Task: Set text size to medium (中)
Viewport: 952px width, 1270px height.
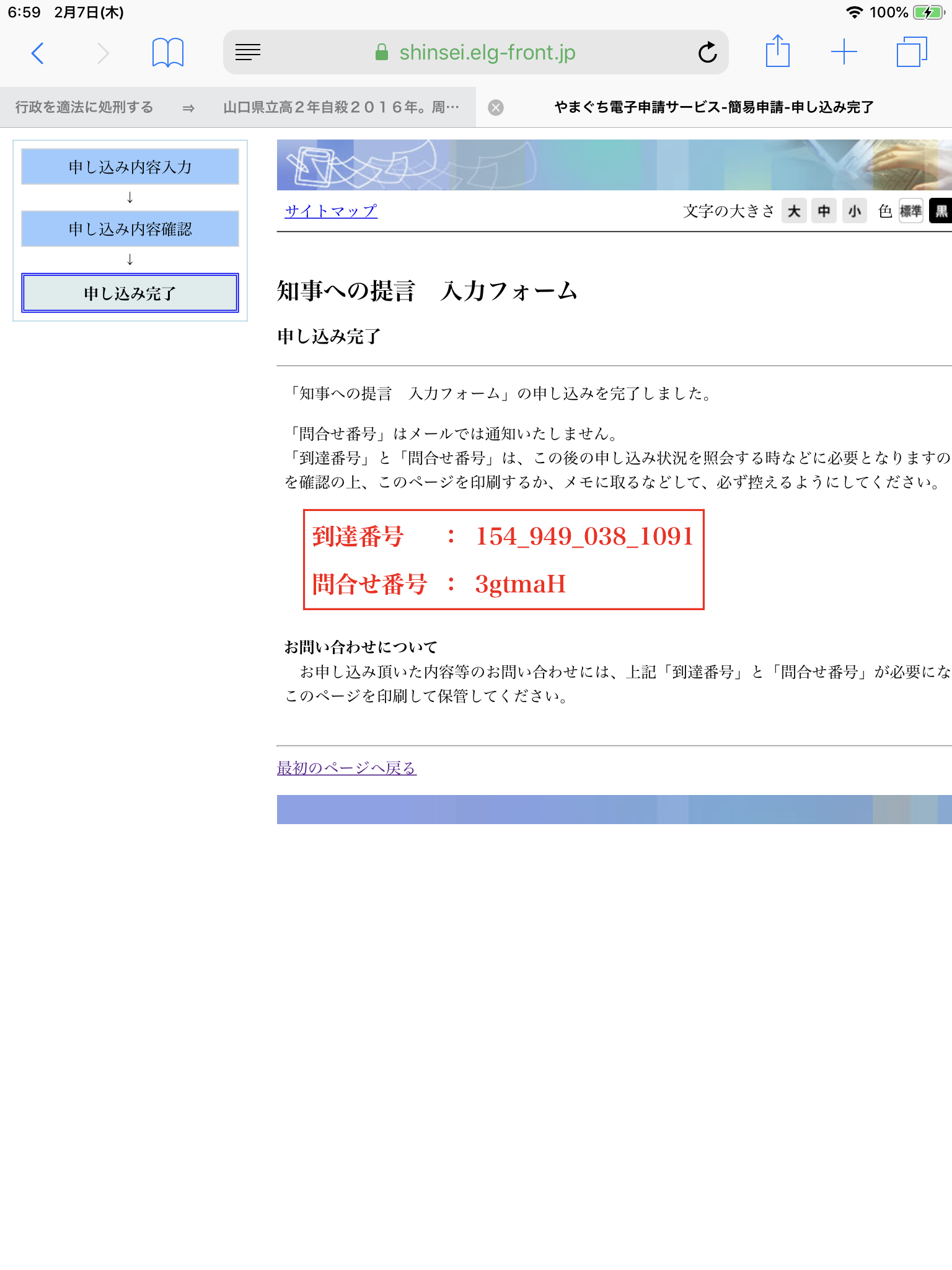Action: [824, 211]
